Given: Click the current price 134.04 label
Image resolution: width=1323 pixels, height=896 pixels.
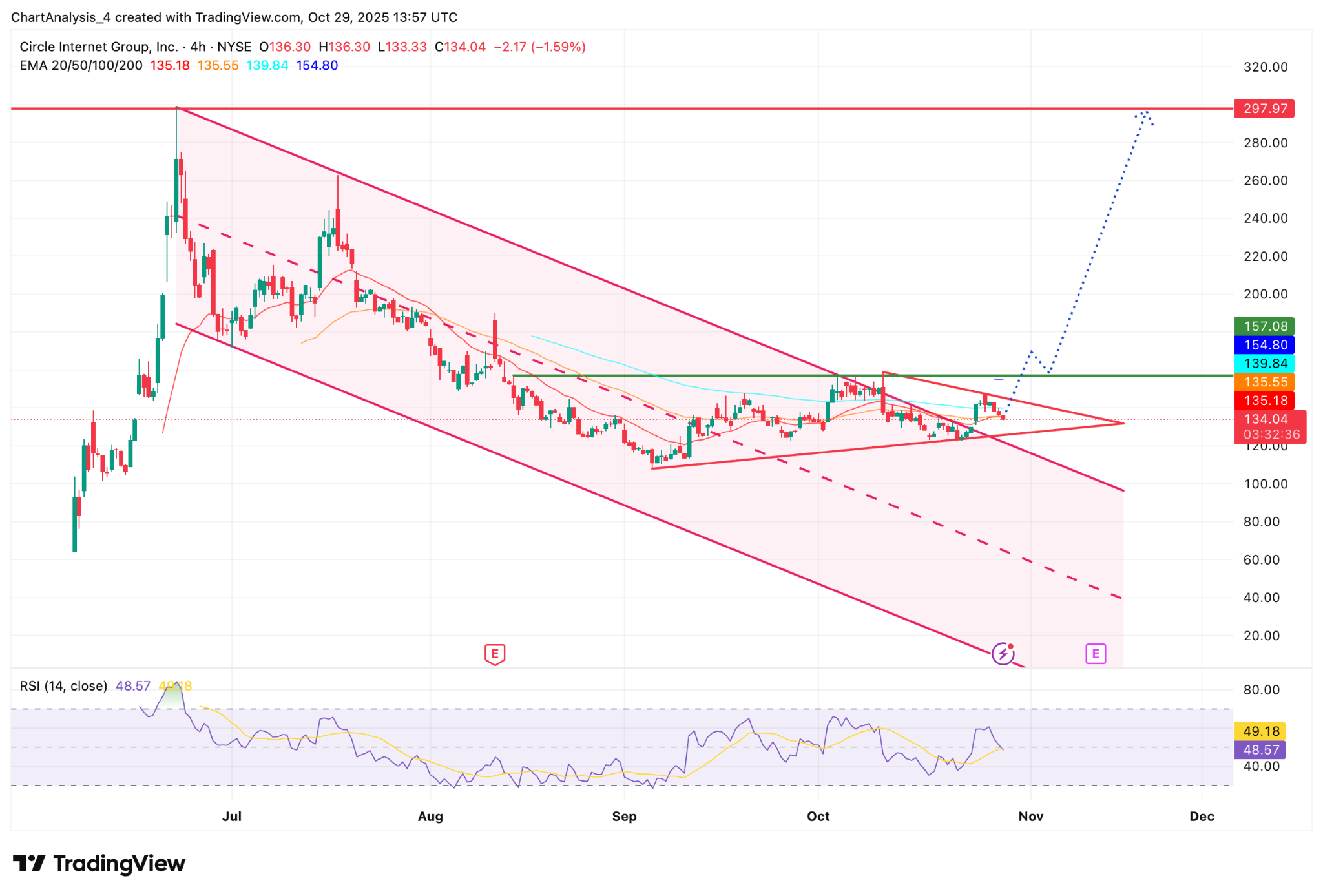Looking at the screenshot, I should (x=1264, y=419).
